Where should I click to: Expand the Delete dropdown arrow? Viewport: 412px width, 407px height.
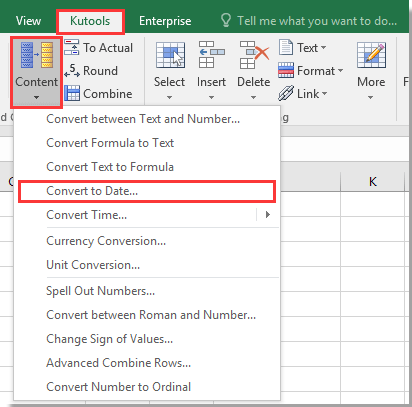click(253, 97)
